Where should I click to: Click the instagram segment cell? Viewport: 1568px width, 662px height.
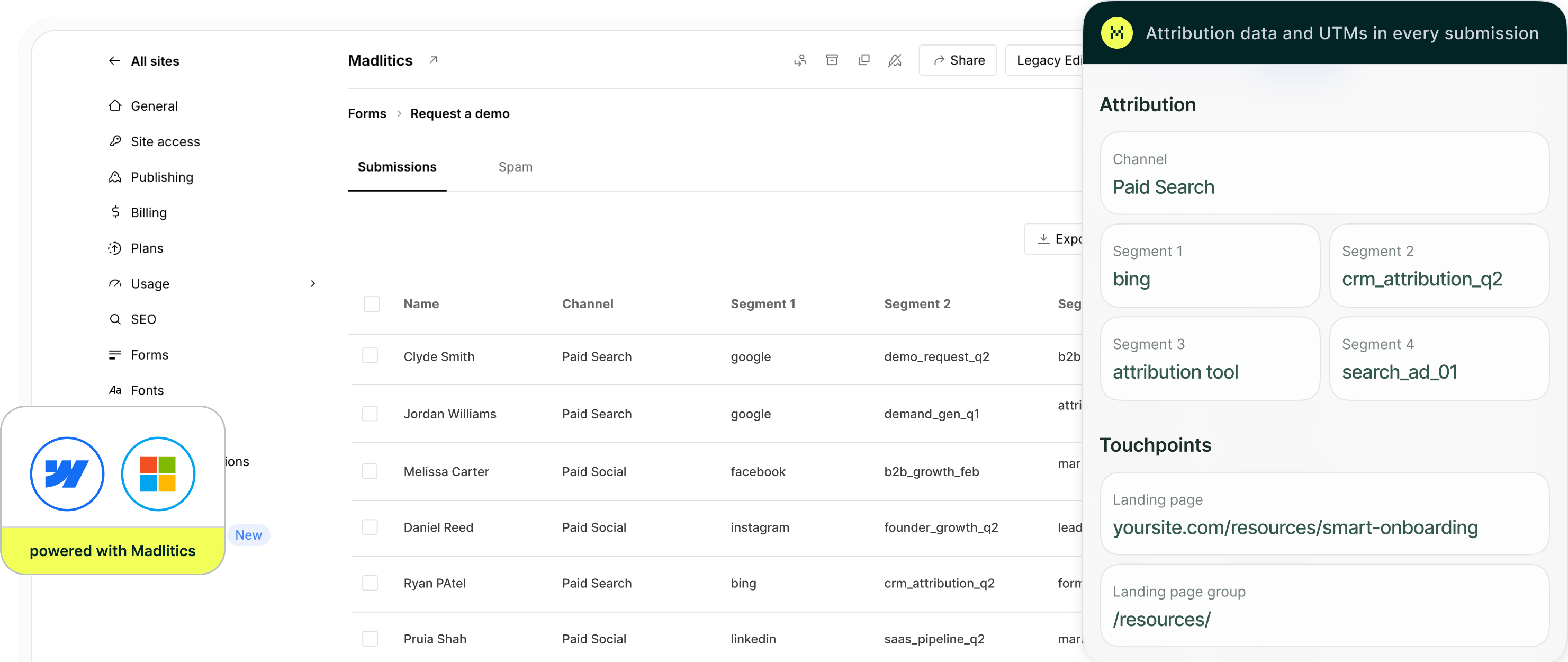760,527
